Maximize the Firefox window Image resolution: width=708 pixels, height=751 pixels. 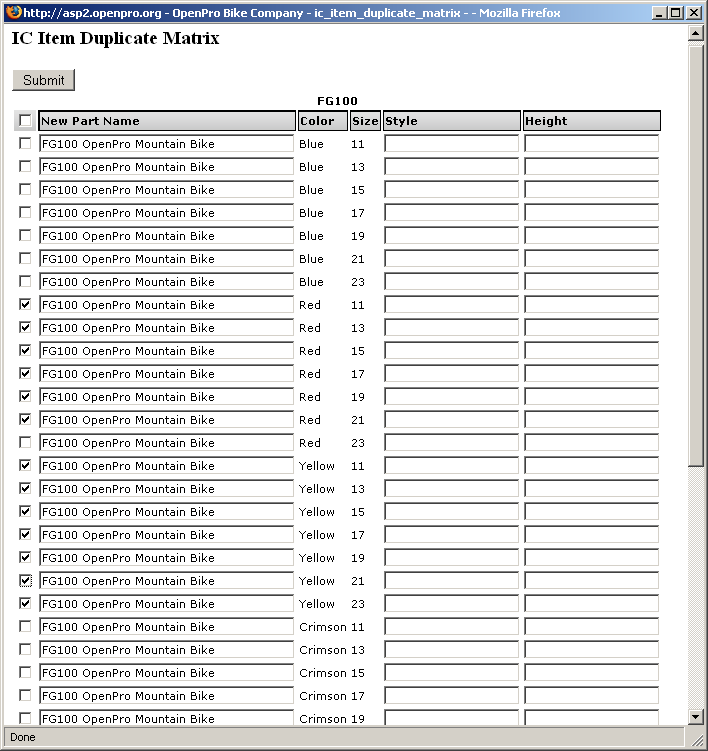(x=676, y=12)
